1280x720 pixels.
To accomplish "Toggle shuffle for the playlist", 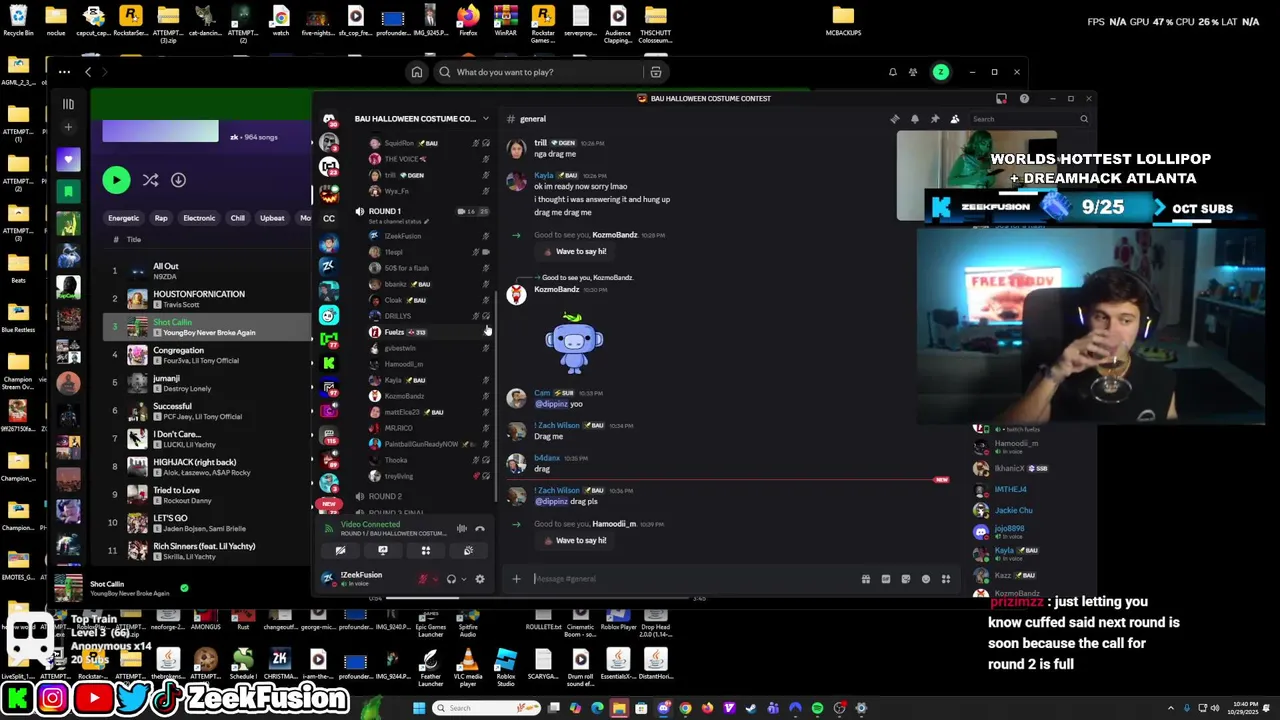I will point(150,180).
